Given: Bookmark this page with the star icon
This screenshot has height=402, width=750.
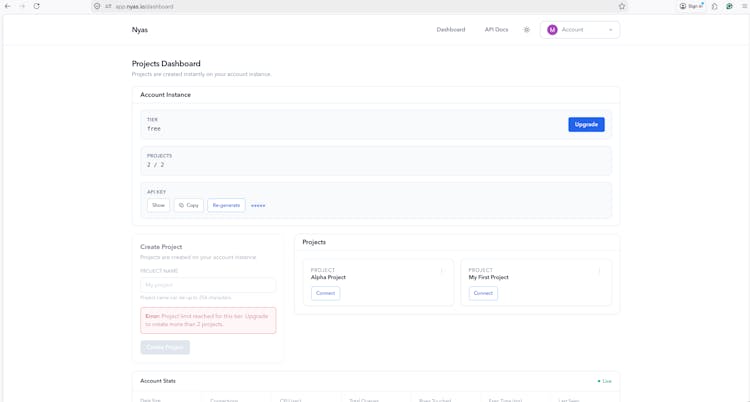Looking at the screenshot, I should [x=622, y=6].
